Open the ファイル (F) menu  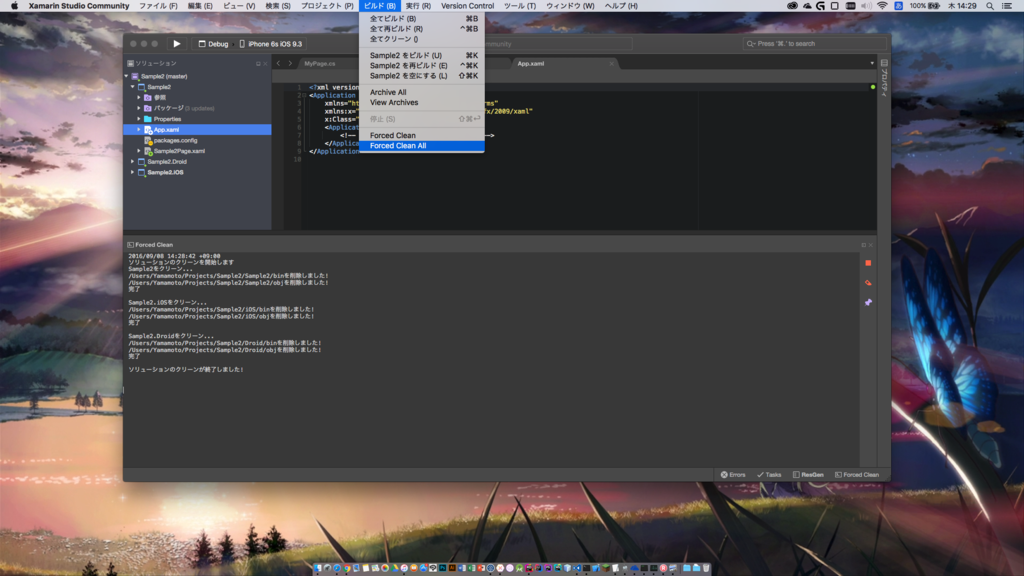[x=158, y=6]
